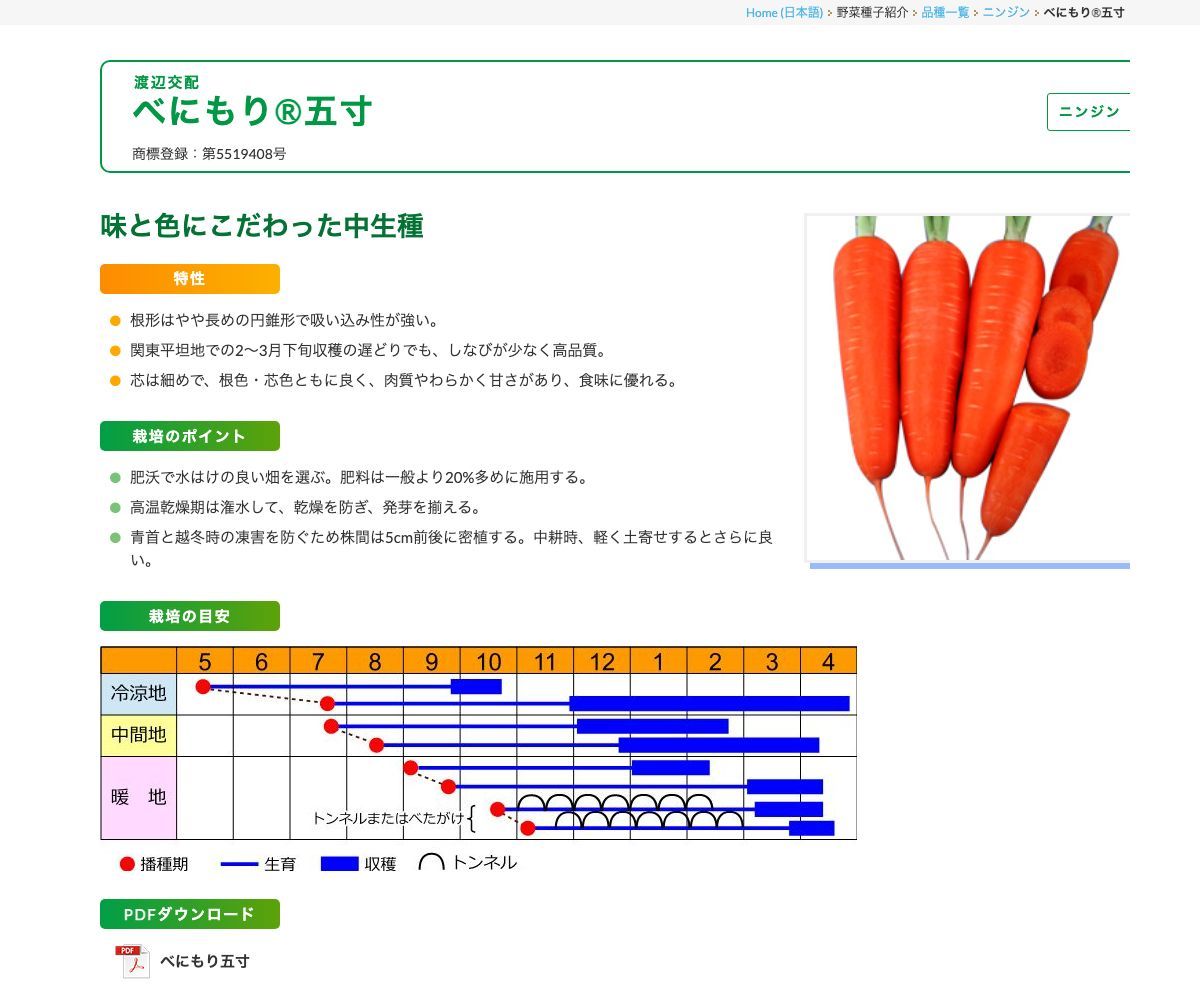Viewport: 1200px width, 1000px height.
Task: Click the red sowing marker in 冷涼地 row
Action: 204,685
